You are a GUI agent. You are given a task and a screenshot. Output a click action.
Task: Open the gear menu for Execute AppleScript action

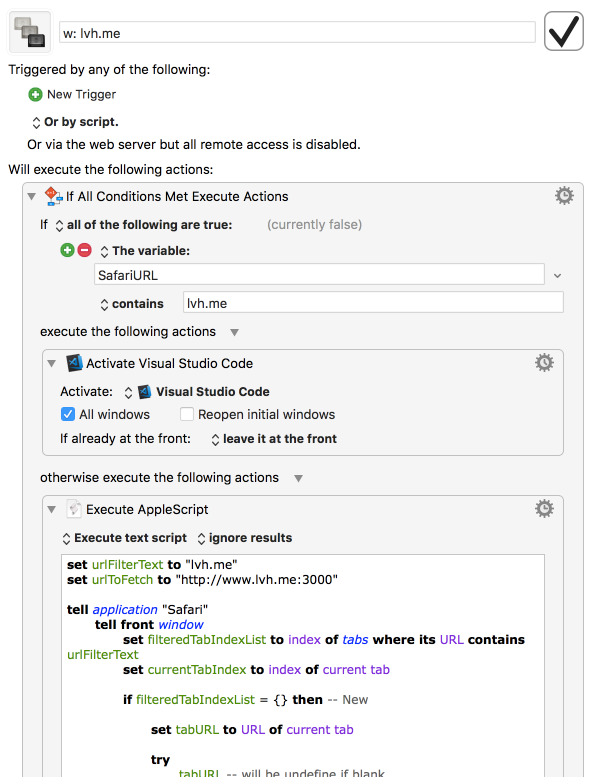click(x=544, y=508)
